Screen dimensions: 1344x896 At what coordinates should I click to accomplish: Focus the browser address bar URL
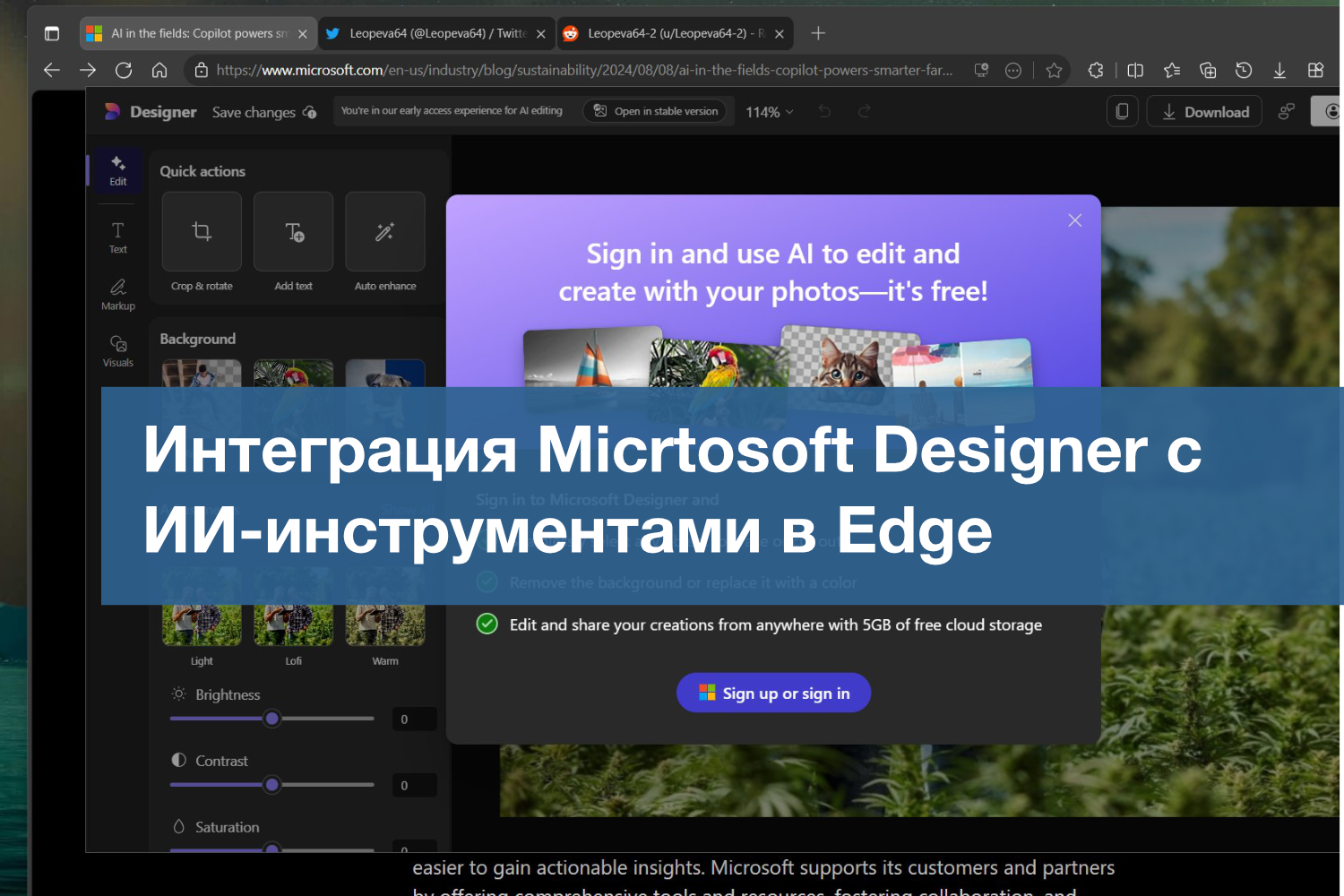[x=584, y=70]
